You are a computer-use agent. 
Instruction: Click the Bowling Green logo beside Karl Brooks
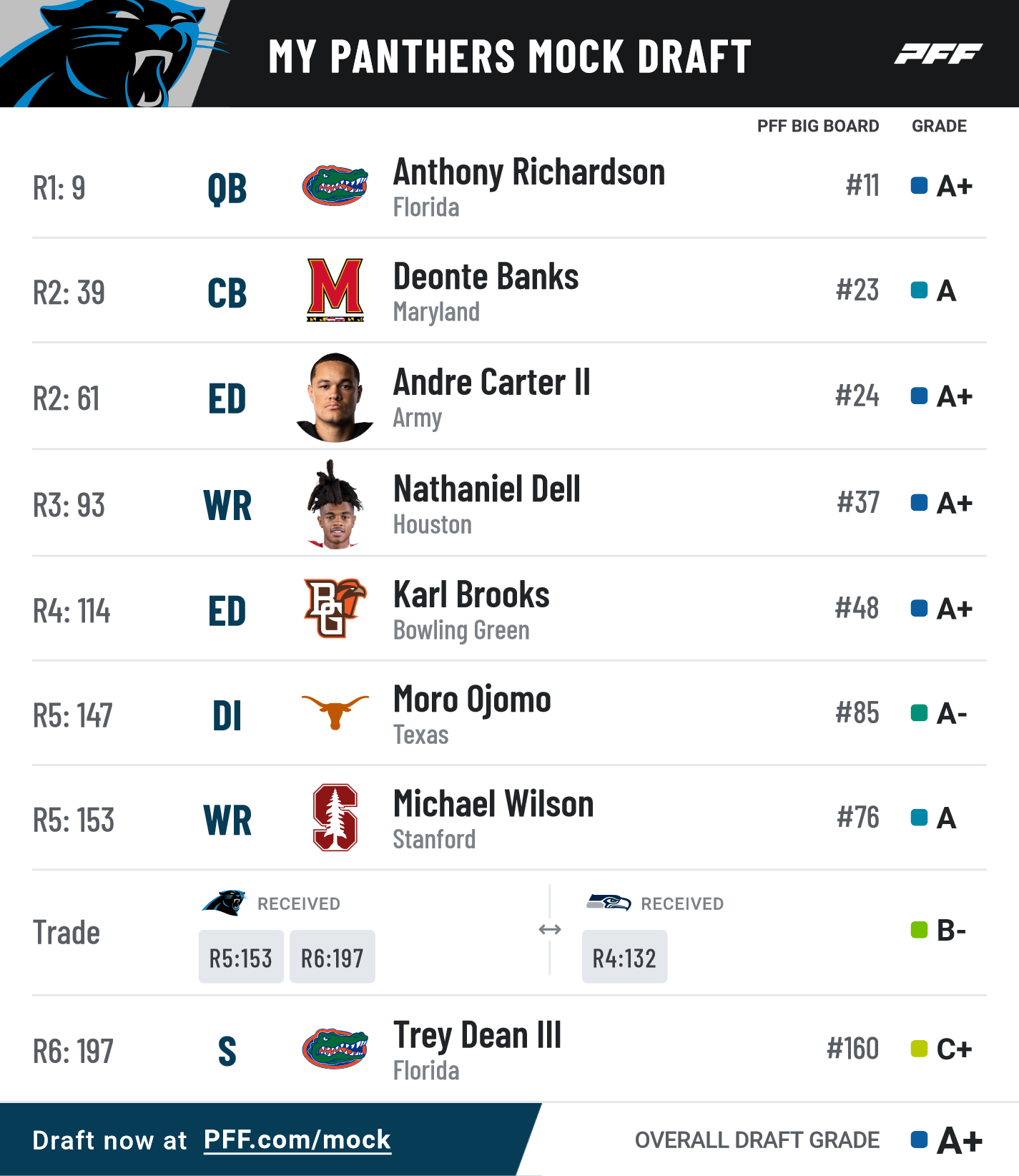(x=335, y=608)
